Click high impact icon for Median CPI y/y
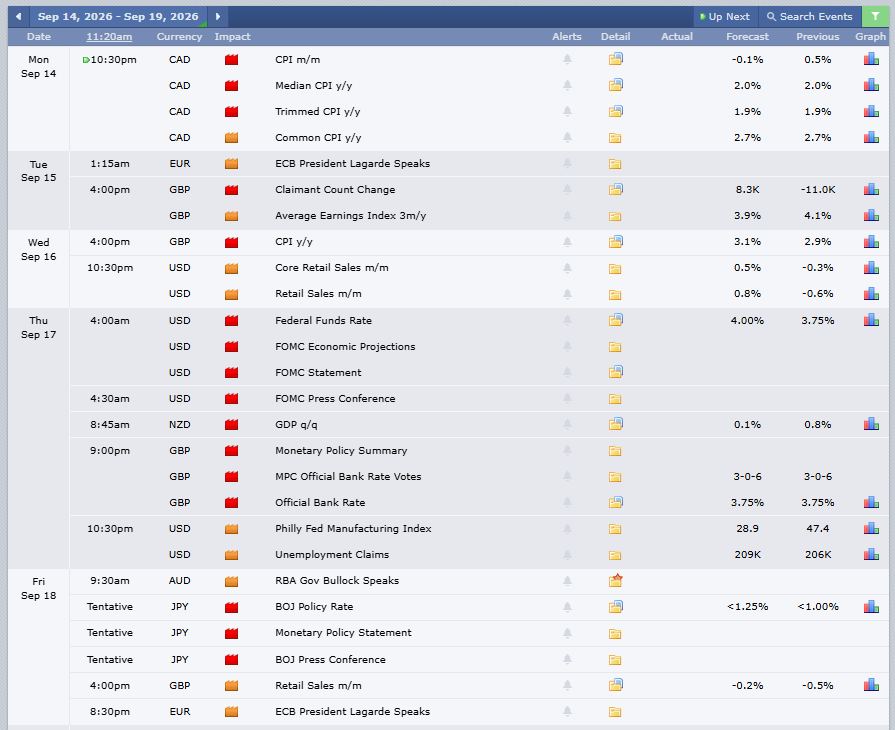Image resolution: width=895 pixels, height=730 pixels. 231,86
